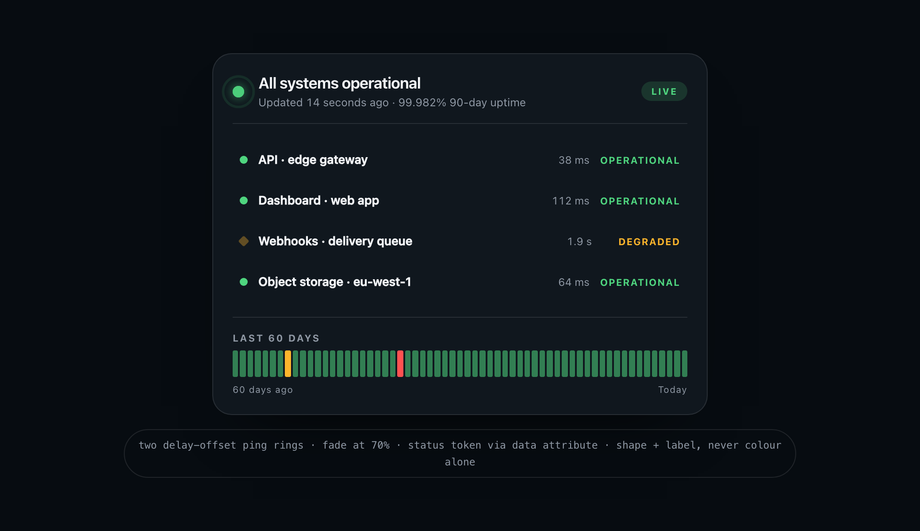Open the "Webhooks · delivery queue" service name
The image size is (920, 531).
tap(335, 241)
